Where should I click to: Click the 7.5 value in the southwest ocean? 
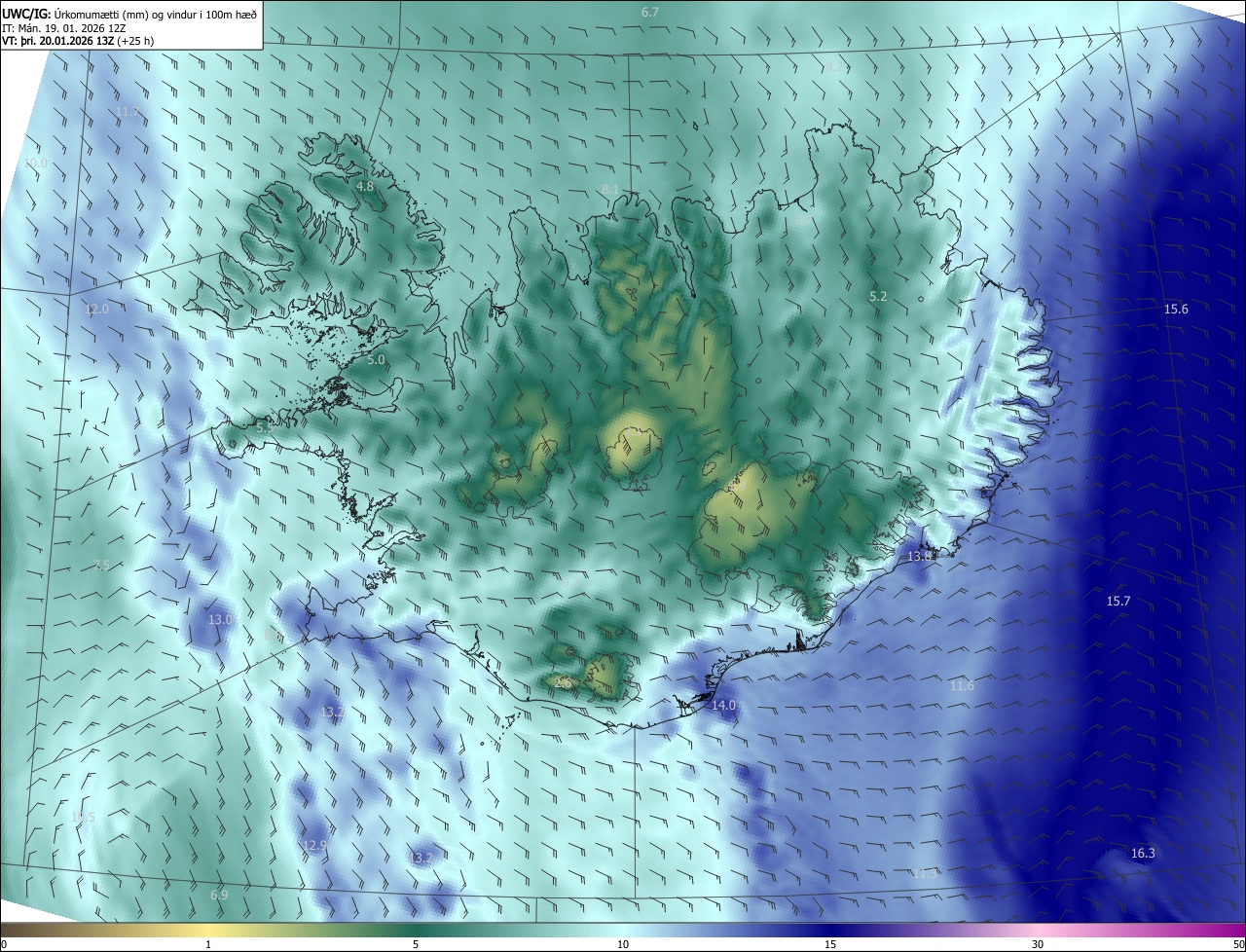pos(102,566)
